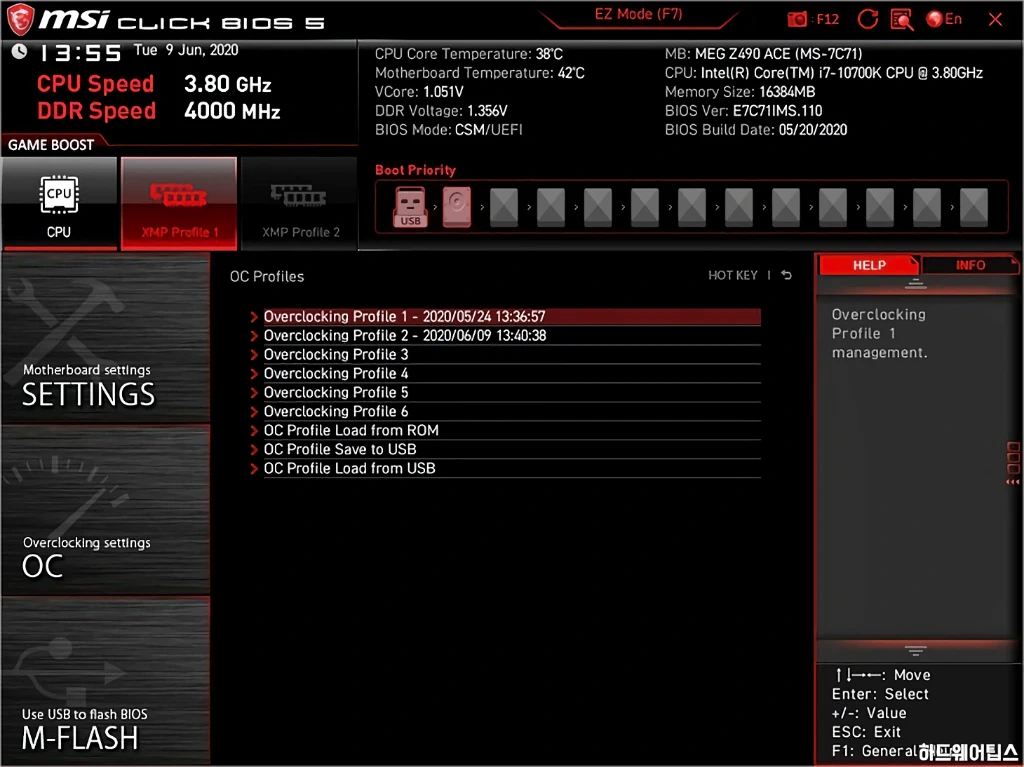Click the Boot Priority label
Image resolution: width=1024 pixels, height=767 pixels.
[x=415, y=170]
